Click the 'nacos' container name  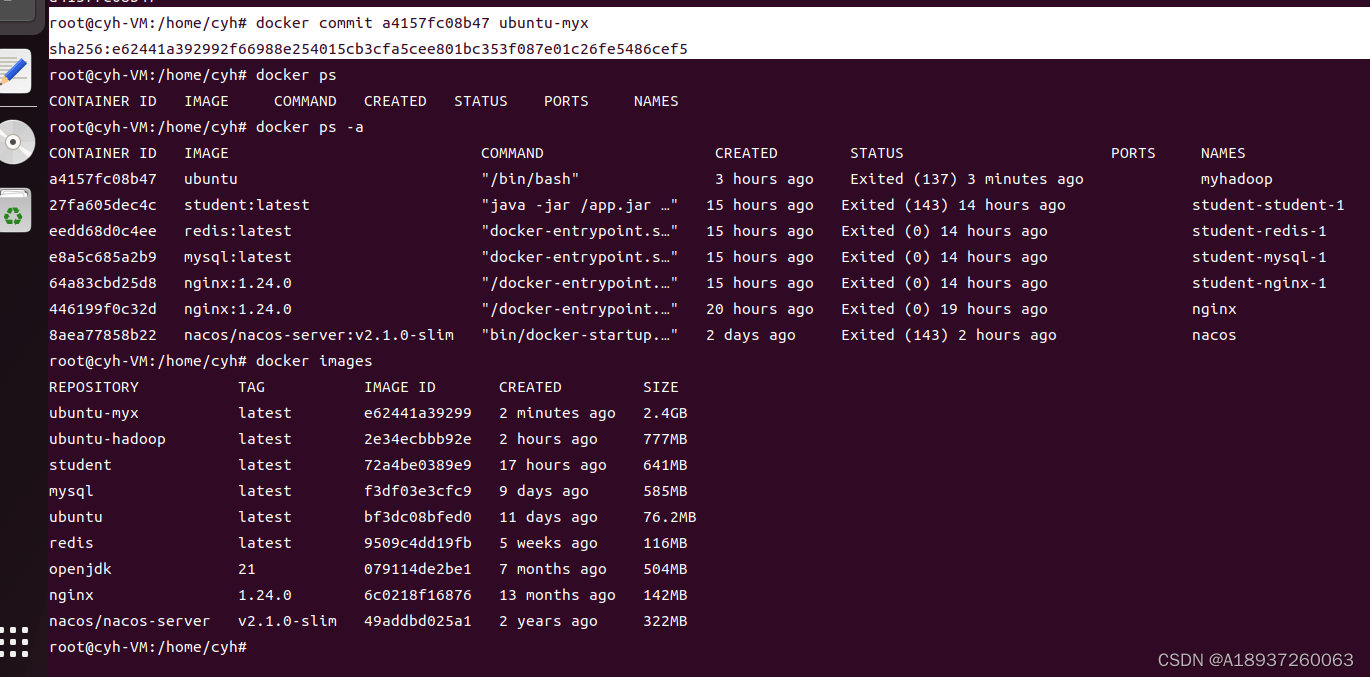[1214, 335]
